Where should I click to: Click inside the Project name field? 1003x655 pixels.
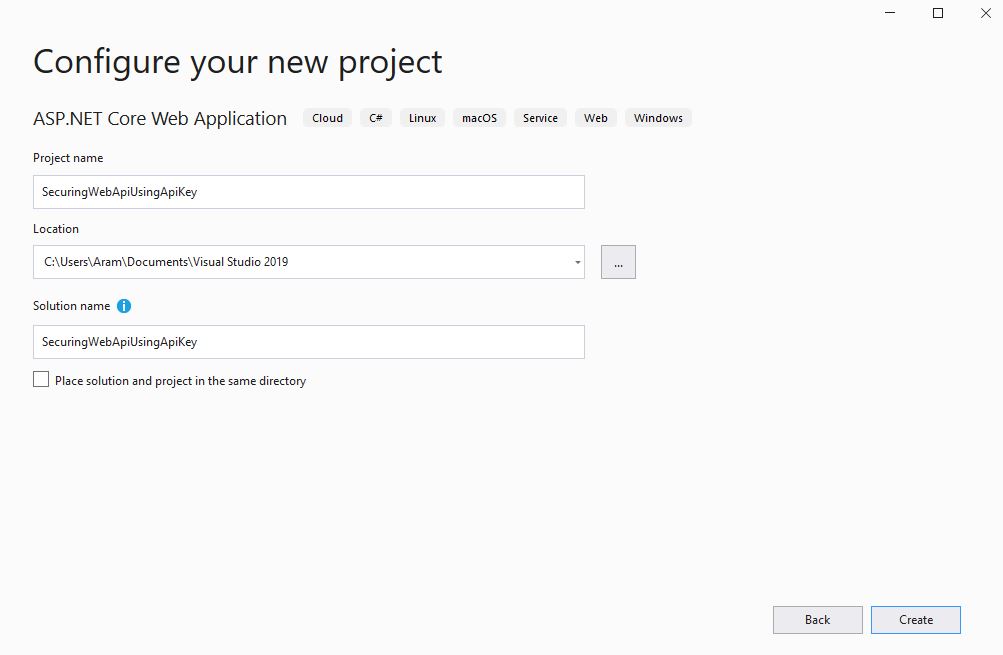point(300,191)
